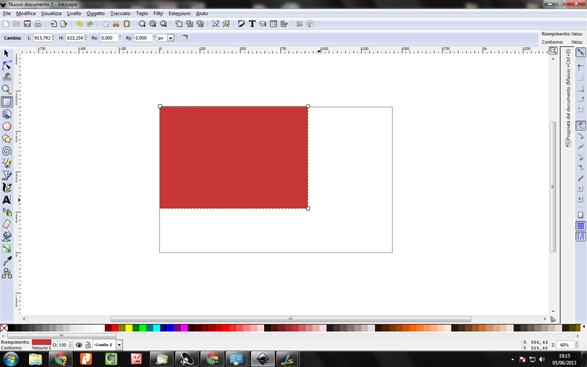
Task: Pick the cyan swatch in palette
Action: click(x=156, y=328)
